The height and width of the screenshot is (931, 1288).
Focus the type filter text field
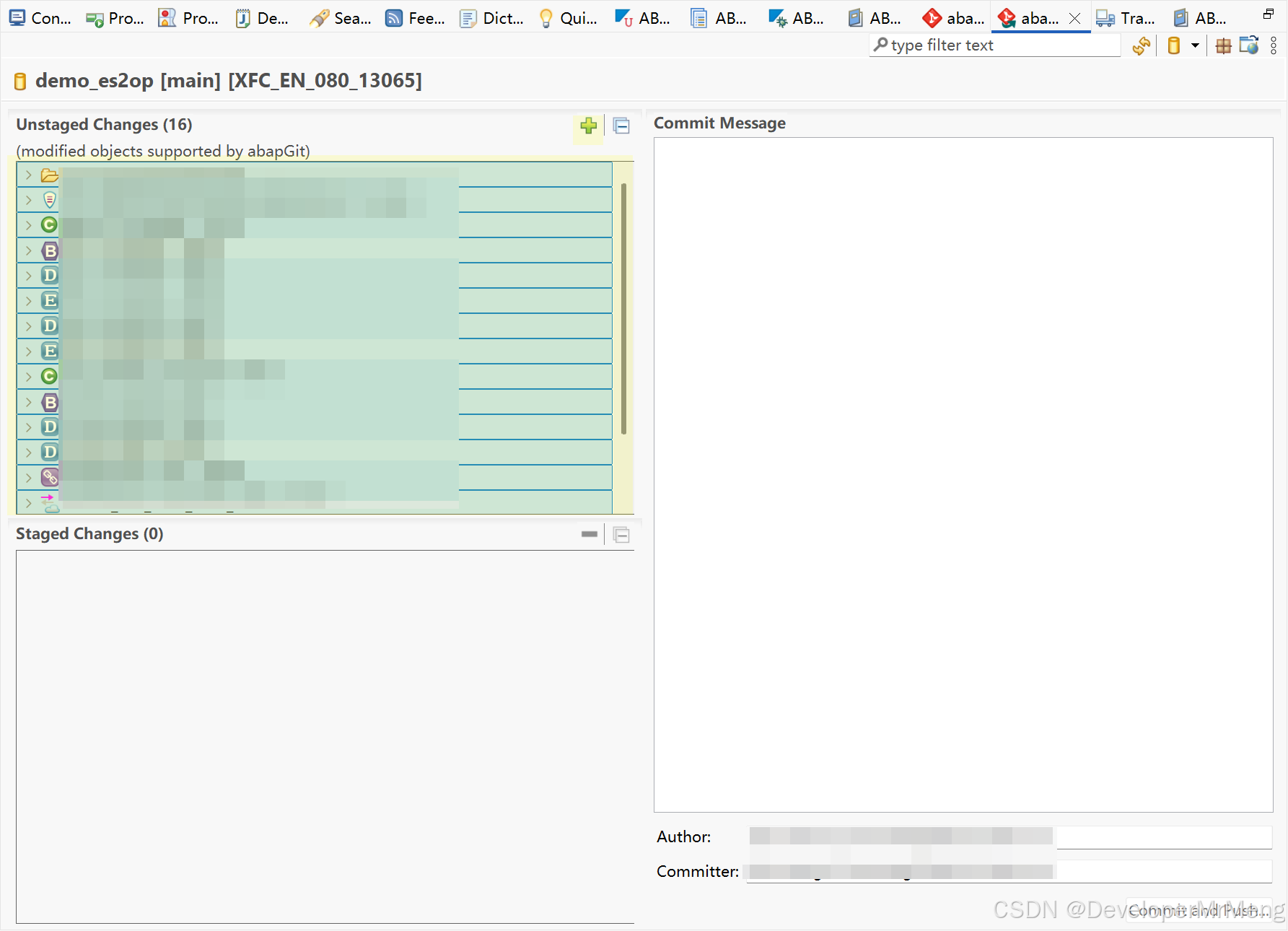(996, 45)
